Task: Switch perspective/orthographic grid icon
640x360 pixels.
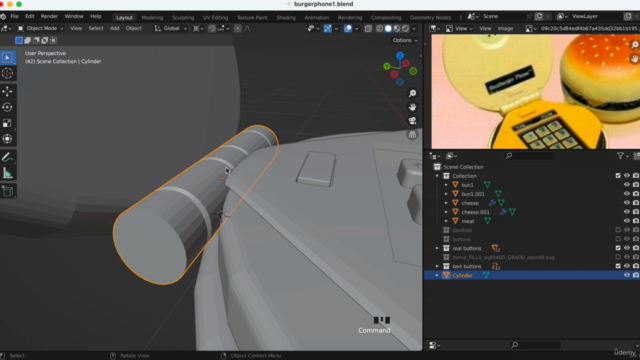Action: 412,135
